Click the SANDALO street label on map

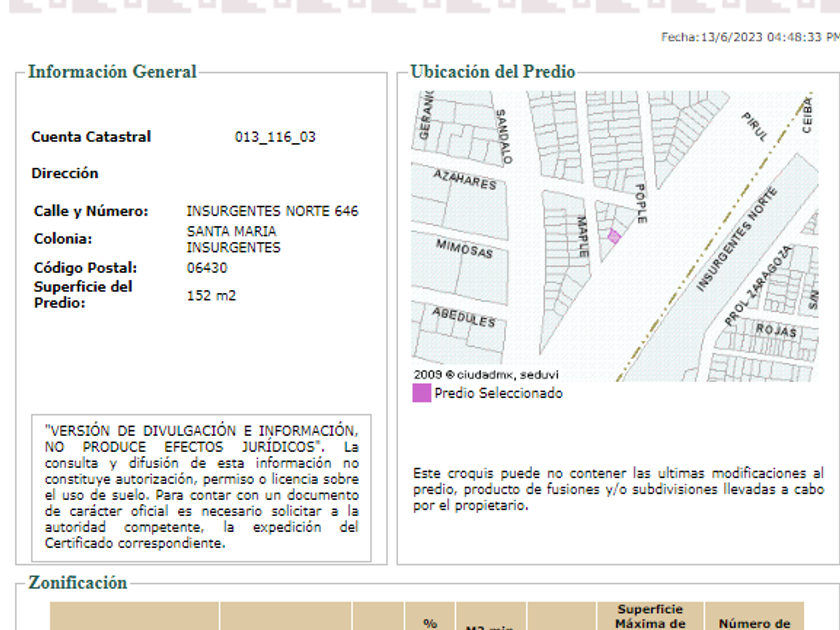(x=504, y=137)
